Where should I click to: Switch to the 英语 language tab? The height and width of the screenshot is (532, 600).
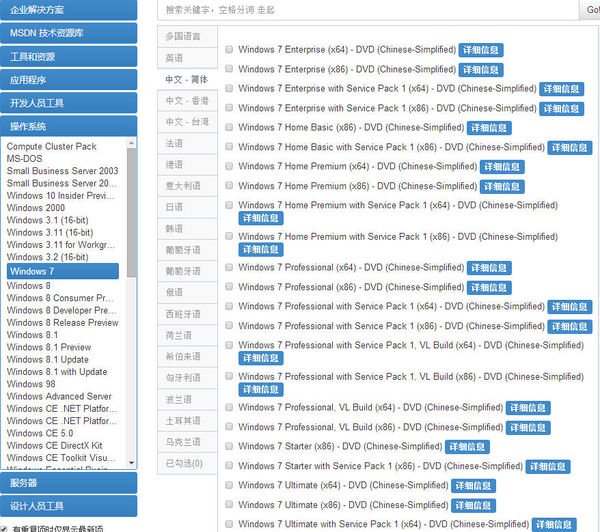[x=174, y=58]
